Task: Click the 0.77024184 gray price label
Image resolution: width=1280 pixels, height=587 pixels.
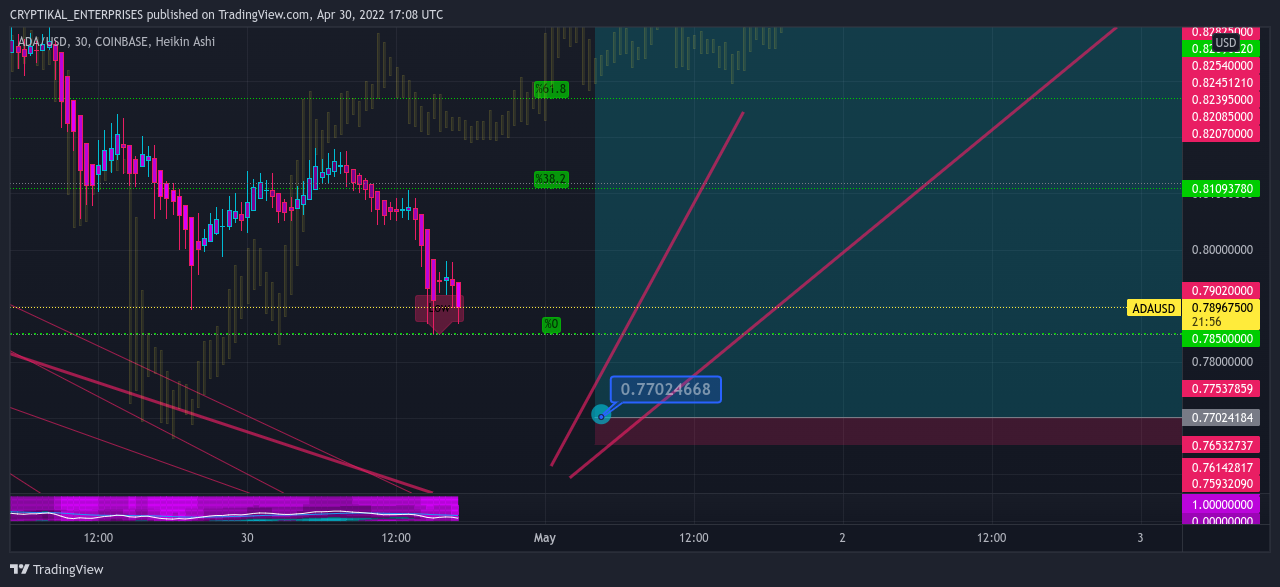Action: tap(1222, 418)
